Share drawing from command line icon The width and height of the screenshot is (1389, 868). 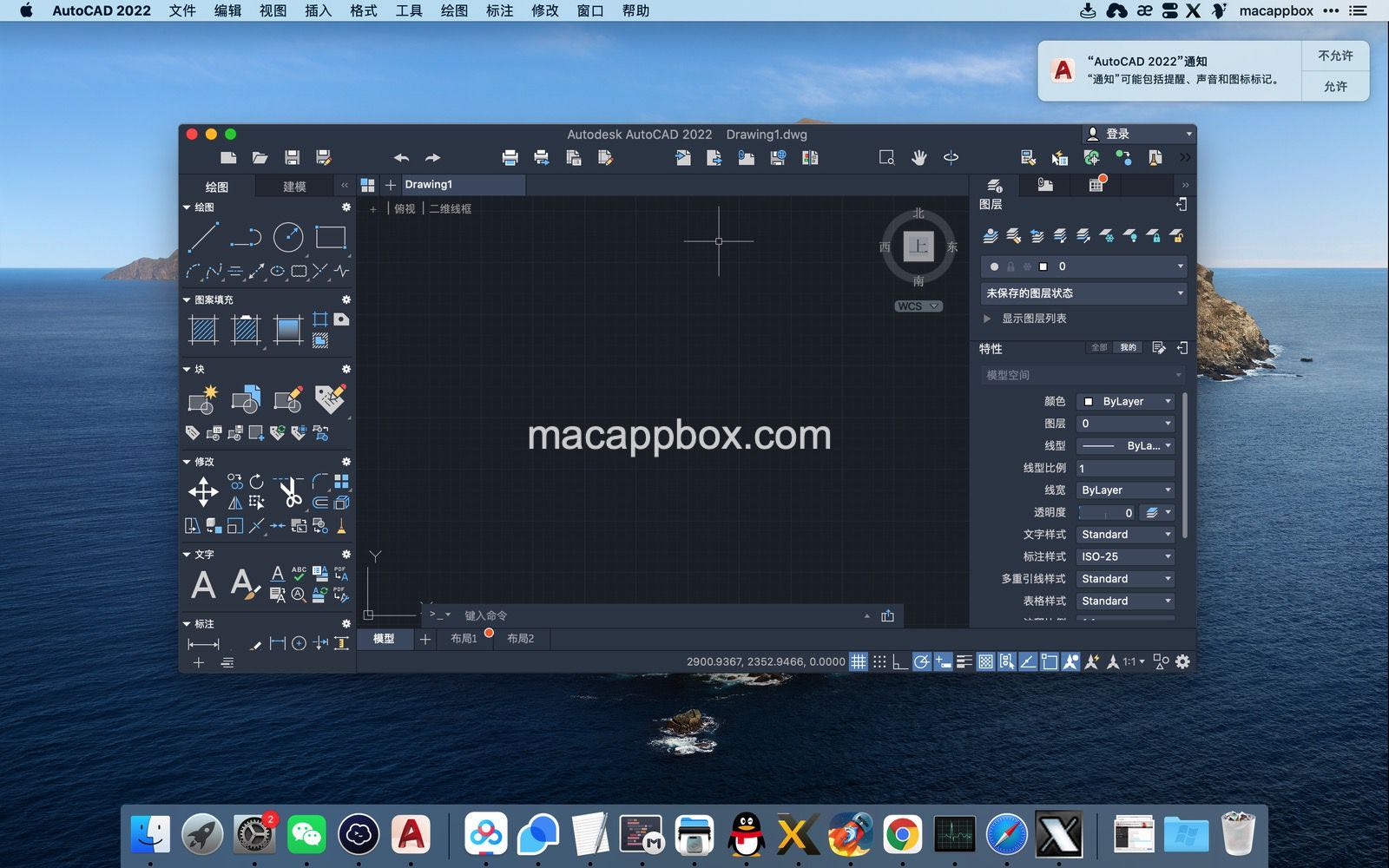[x=887, y=615]
